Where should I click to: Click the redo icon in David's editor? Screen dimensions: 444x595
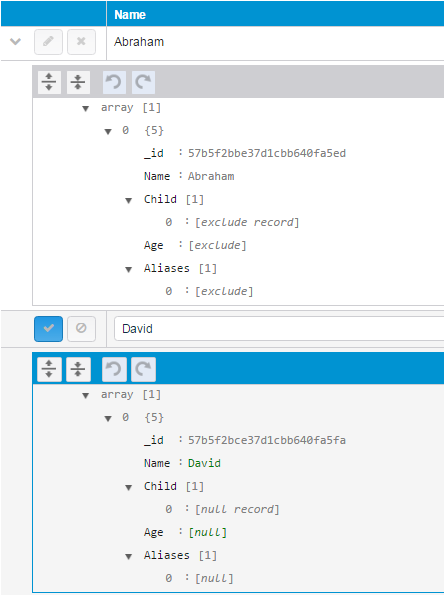pyautogui.click(x=143, y=369)
